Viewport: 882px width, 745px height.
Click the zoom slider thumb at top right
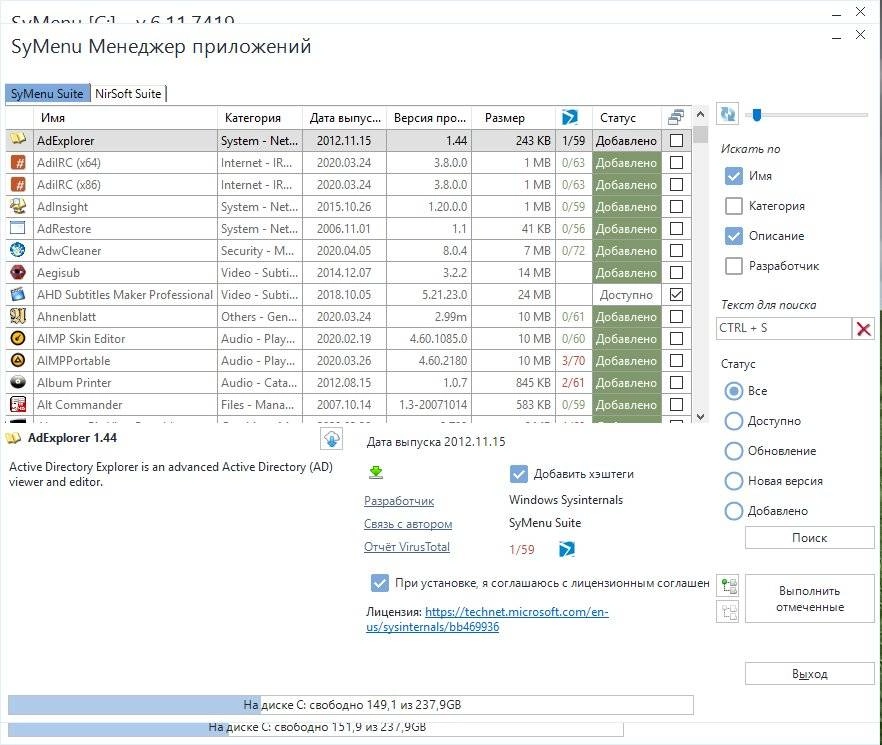click(757, 115)
